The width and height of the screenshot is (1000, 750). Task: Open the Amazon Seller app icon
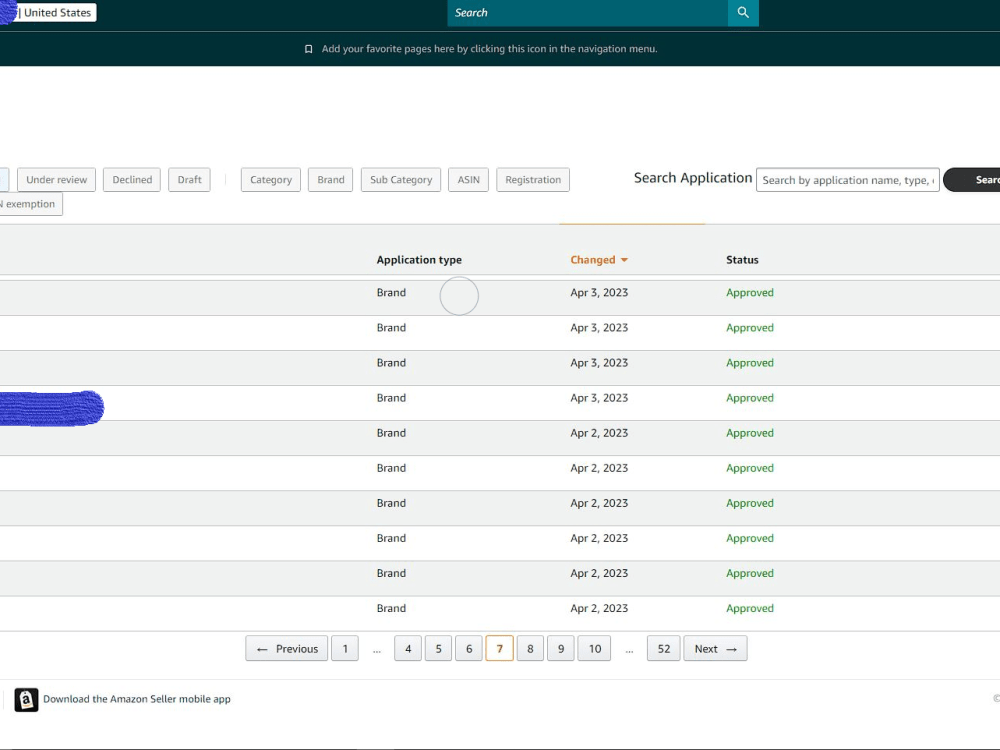26,700
